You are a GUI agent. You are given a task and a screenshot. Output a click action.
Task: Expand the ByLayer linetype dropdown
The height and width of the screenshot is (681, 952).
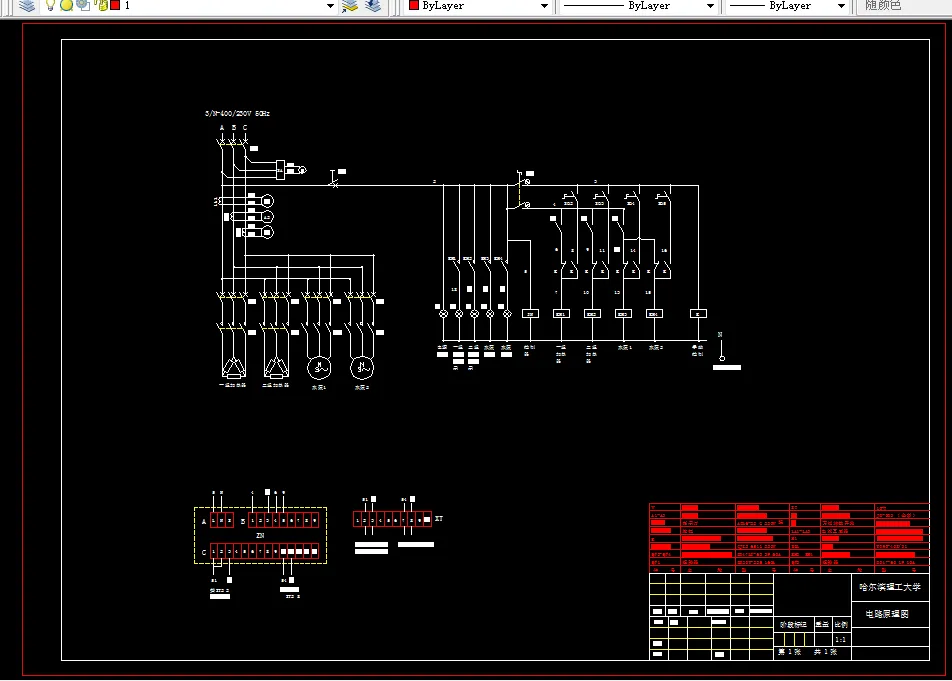click(710, 6)
